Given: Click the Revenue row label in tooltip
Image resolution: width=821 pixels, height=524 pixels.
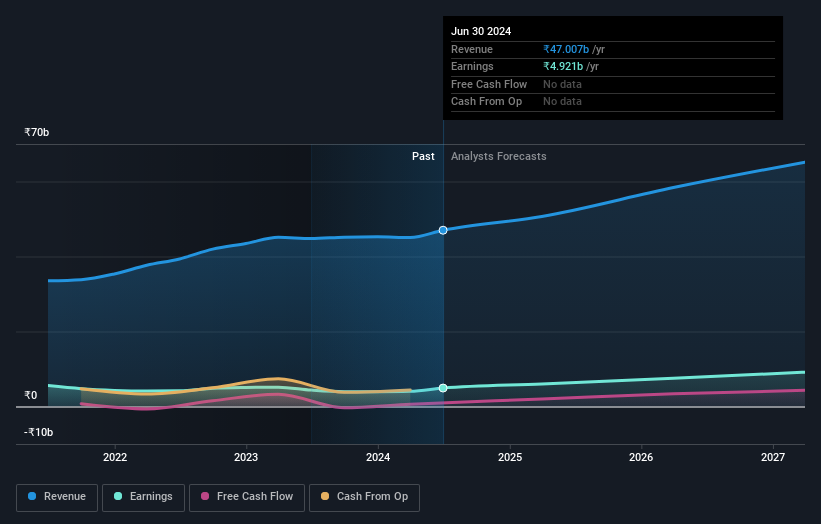Looking at the screenshot, I should click(x=472, y=49).
